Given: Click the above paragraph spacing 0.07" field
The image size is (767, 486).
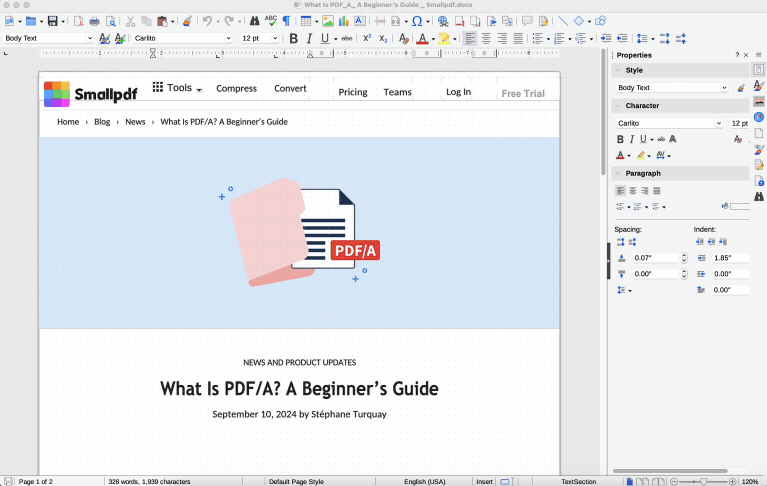Looking at the screenshot, I should click(655, 258).
